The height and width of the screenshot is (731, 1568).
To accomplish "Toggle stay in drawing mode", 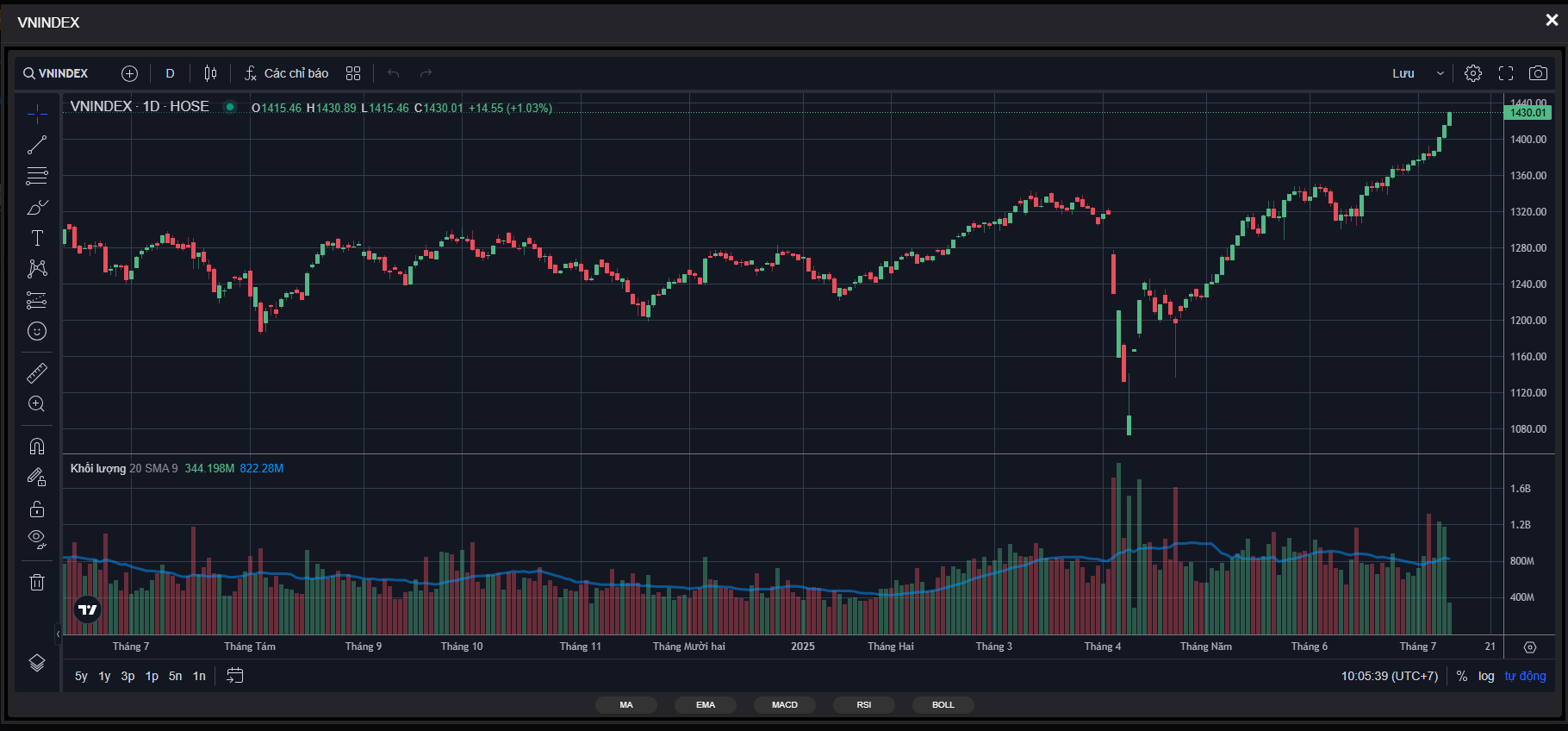I will pyautogui.click(x=37, y=478).
